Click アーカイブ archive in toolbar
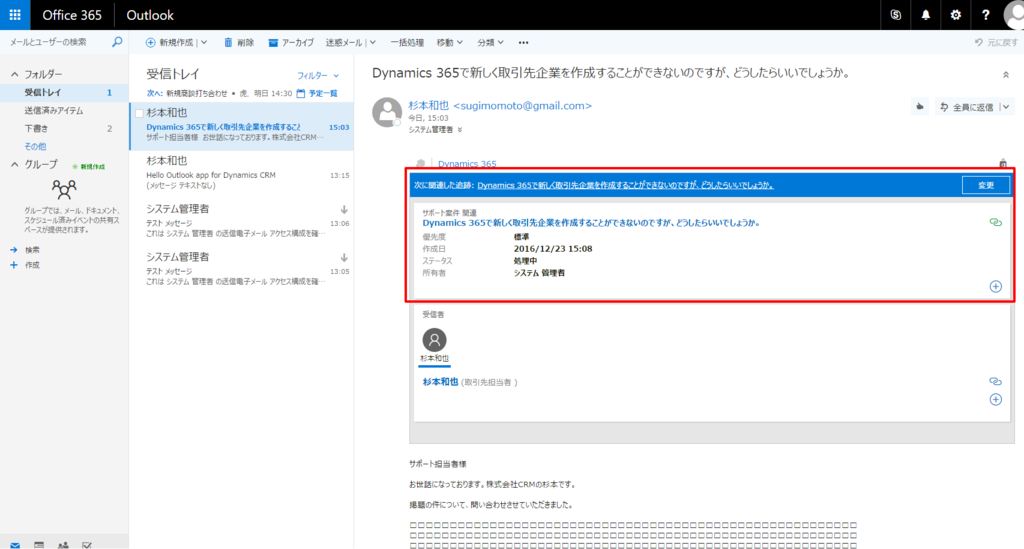Screen dimensions: 1024x549 [x=291, y=42]
